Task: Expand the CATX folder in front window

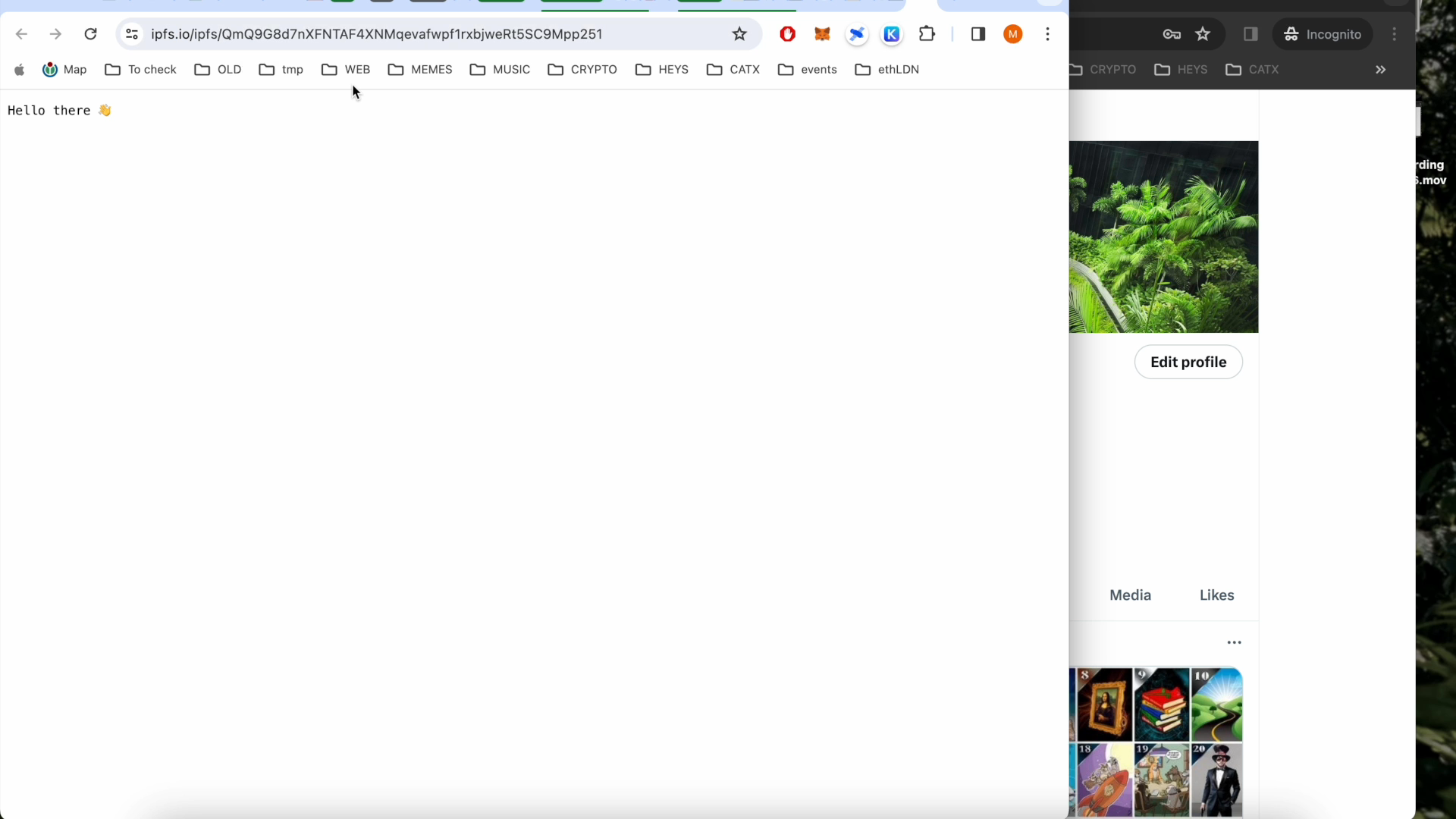Action: [733, 70]
